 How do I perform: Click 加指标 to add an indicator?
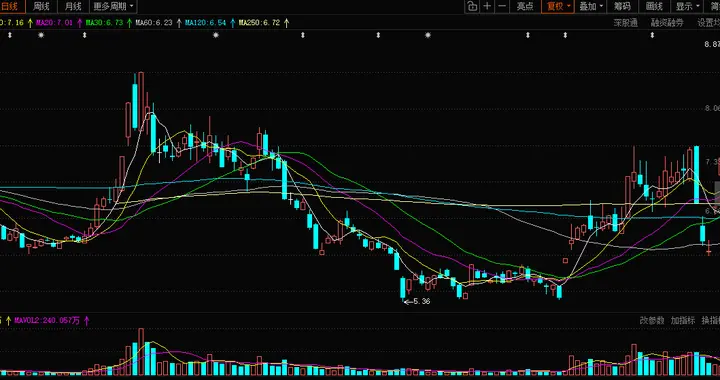pos(683,320)
